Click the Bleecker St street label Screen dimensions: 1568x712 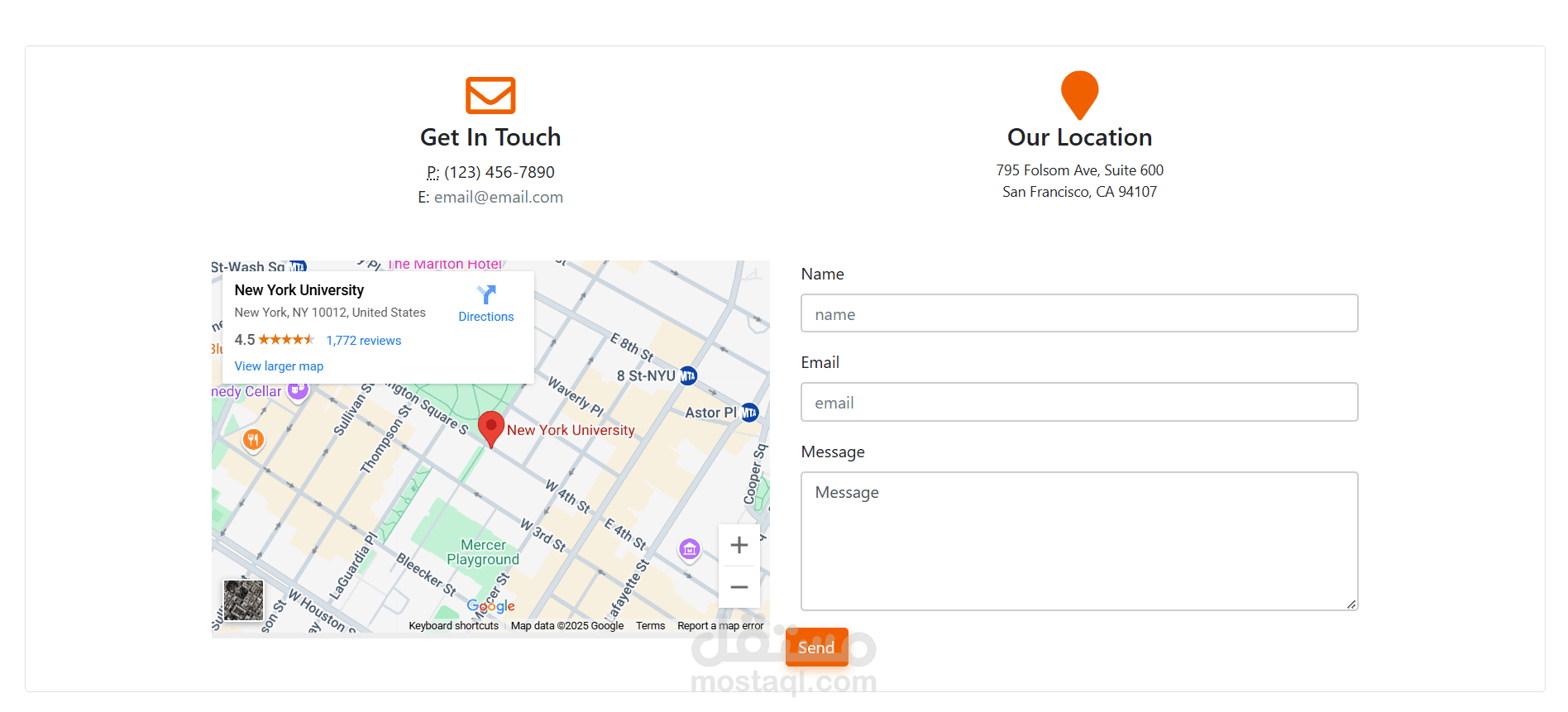point(427,574)
